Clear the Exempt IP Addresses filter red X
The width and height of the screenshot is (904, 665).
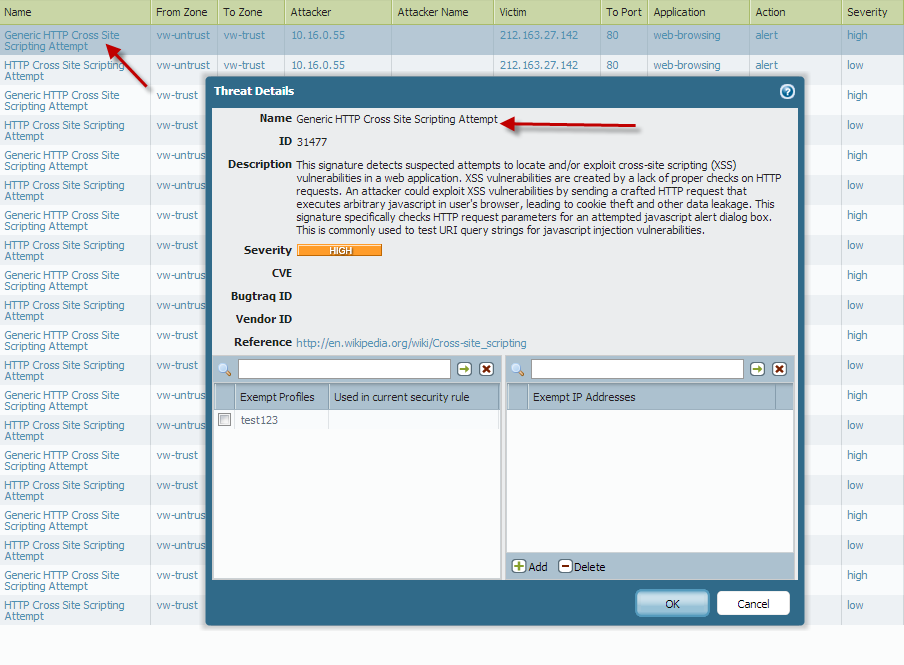click(779, 369)
